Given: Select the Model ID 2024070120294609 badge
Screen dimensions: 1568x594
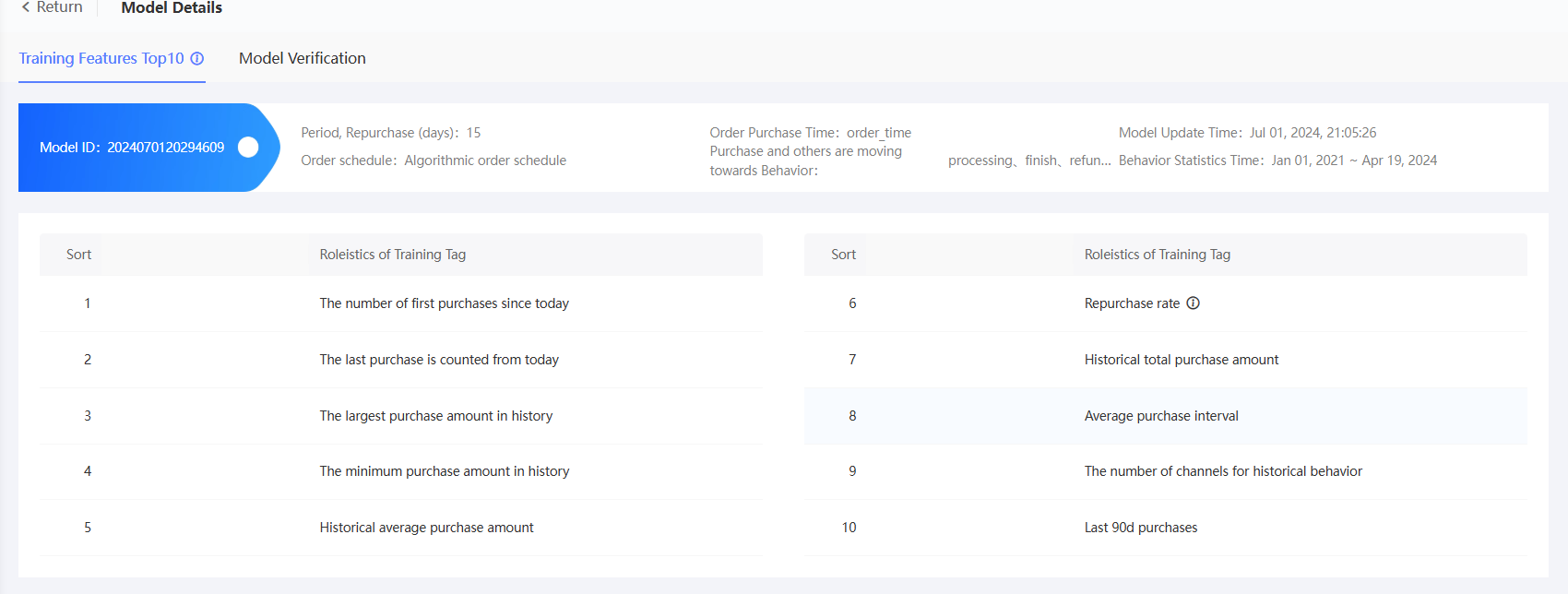Looking at the screenshot, I should tap(148, 148).
